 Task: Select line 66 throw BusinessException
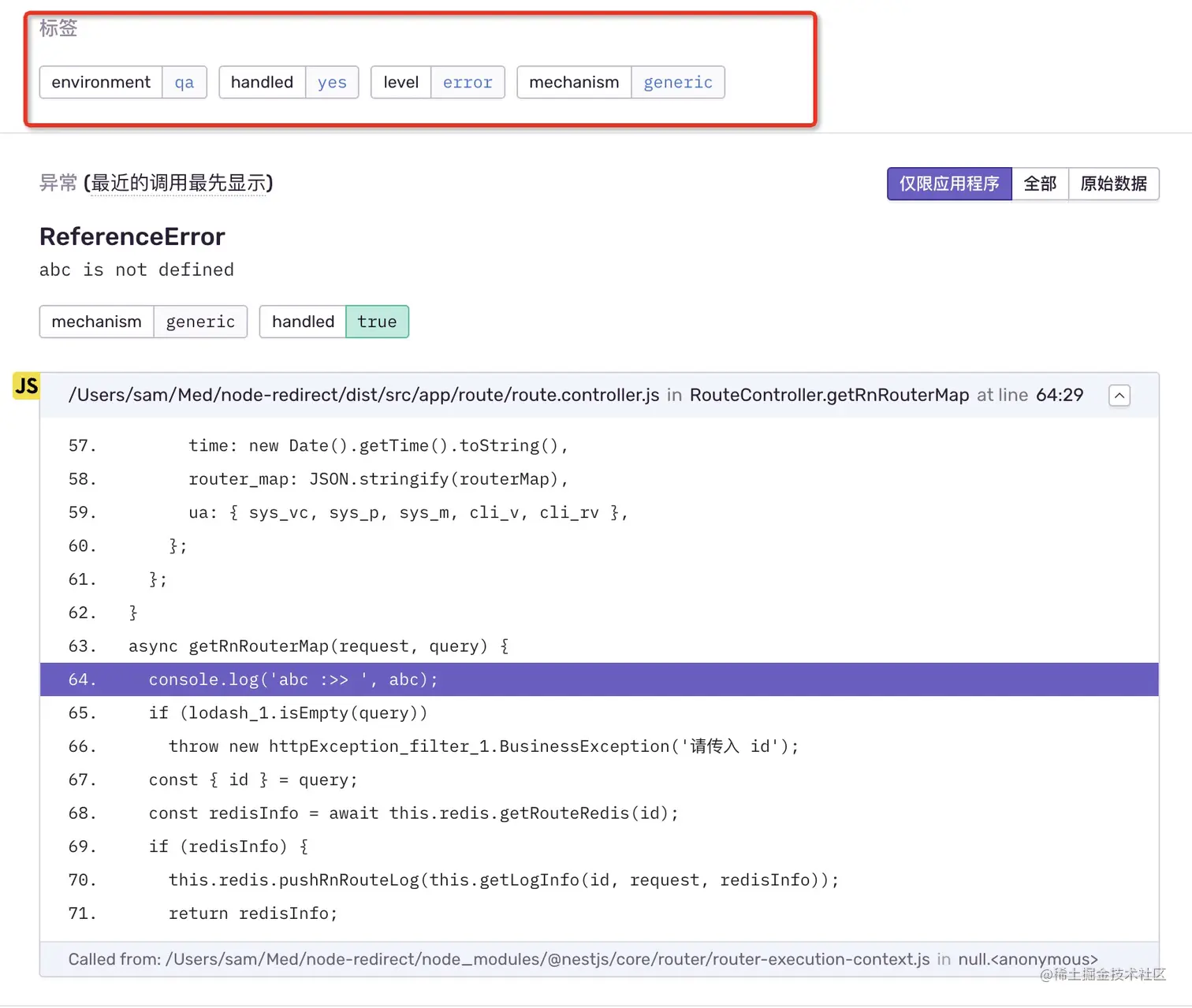tap(599, 746)
